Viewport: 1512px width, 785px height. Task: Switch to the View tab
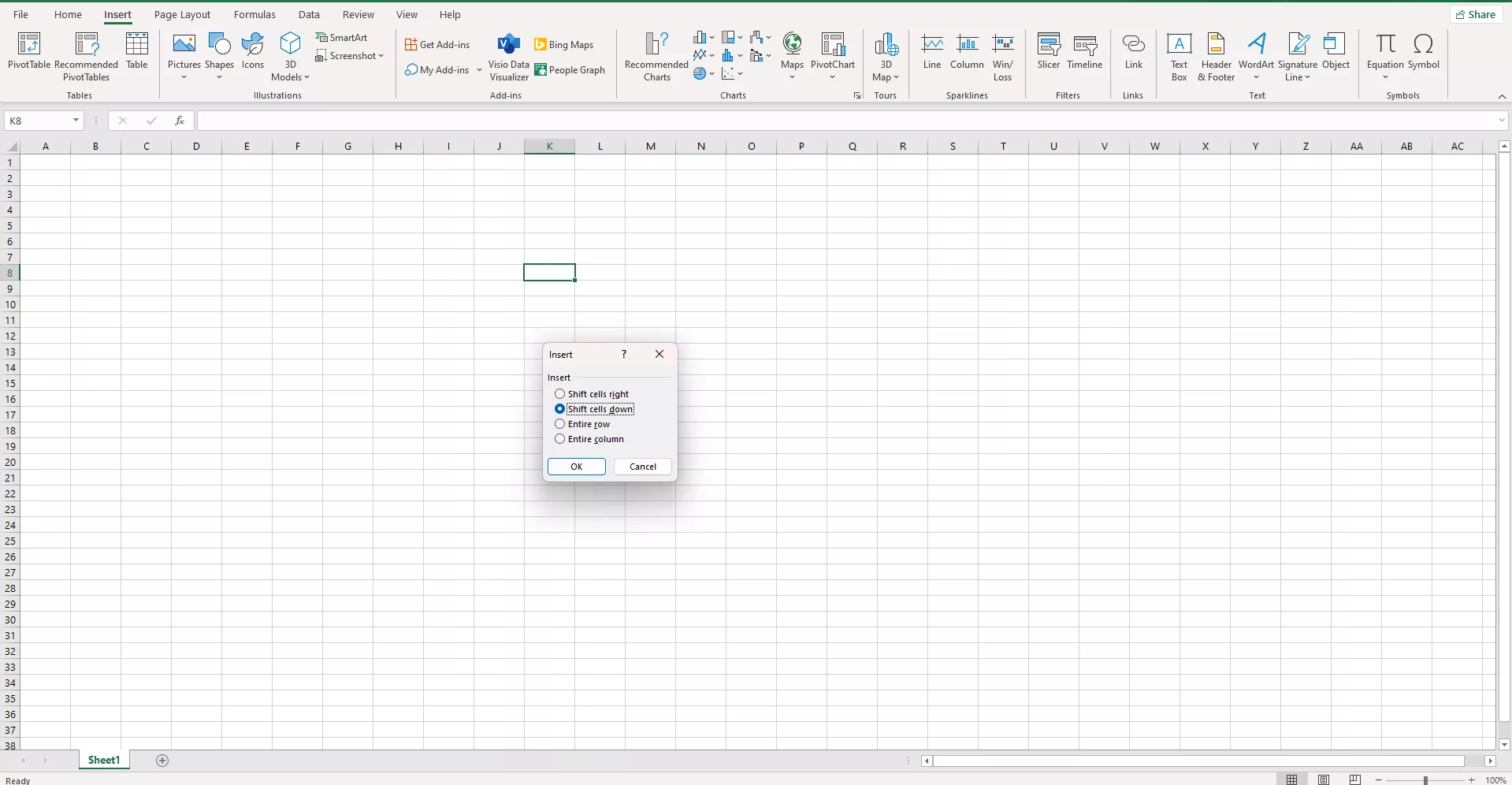(407, 14)
